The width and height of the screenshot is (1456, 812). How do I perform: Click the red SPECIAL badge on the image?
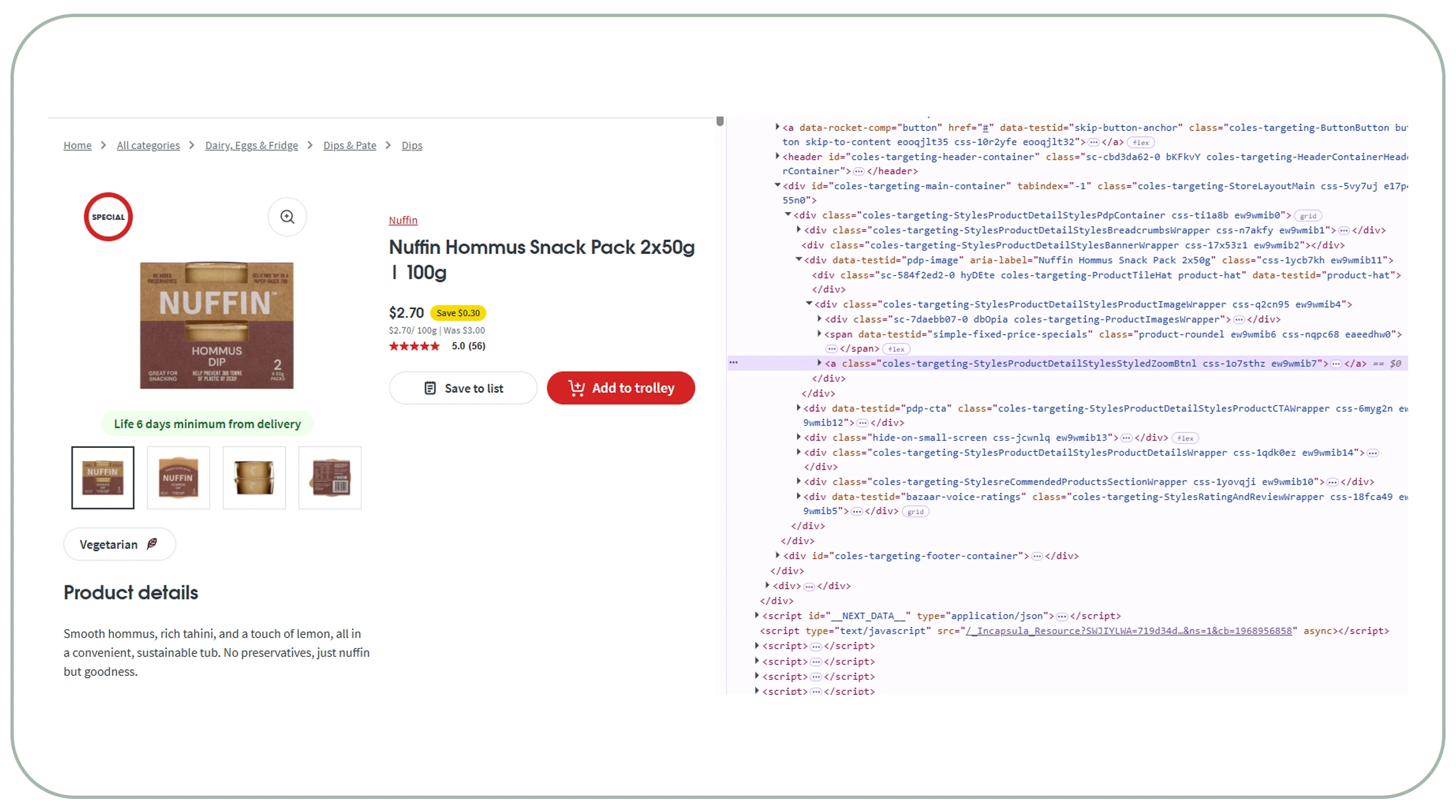click(x=107, y=217)
